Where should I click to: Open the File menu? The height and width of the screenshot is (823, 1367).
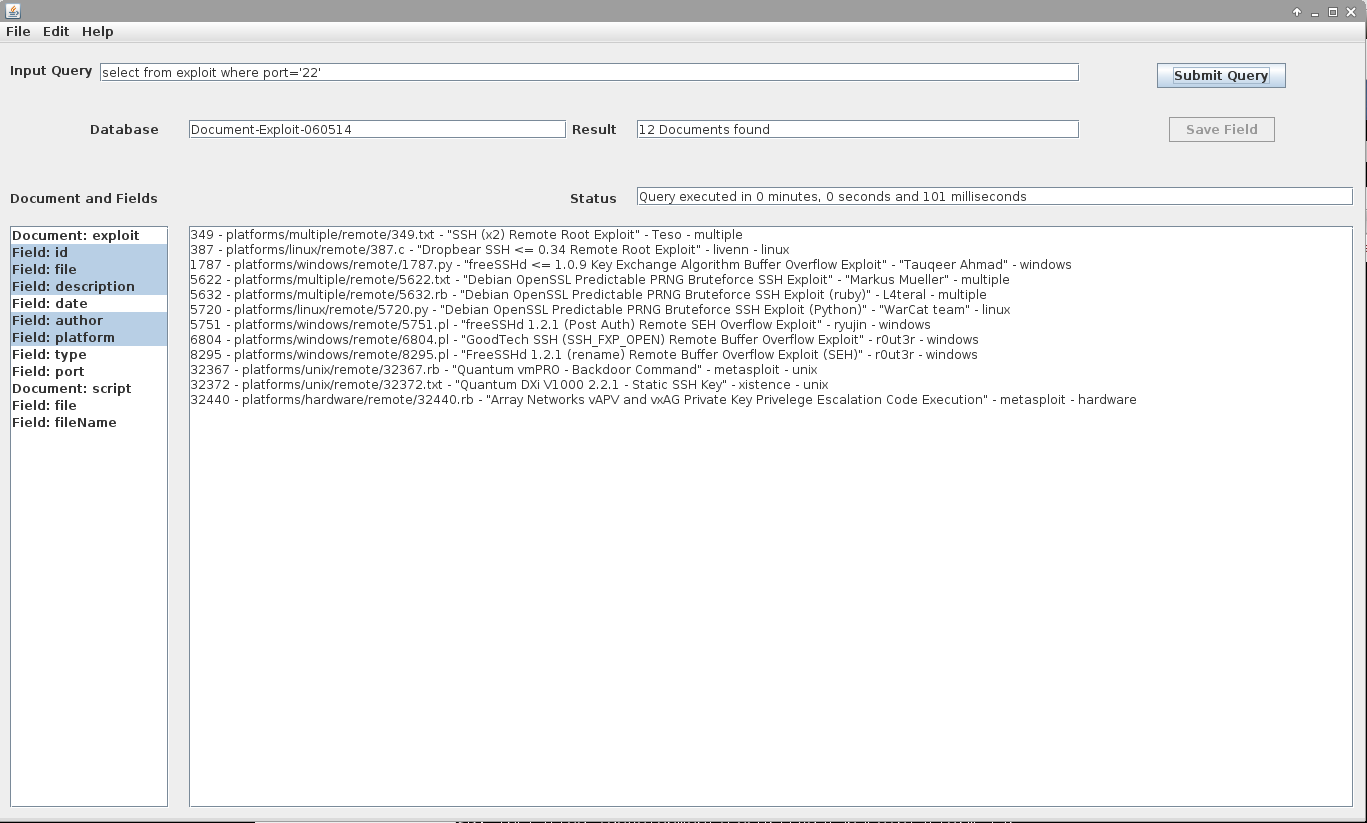pos(18,31)
